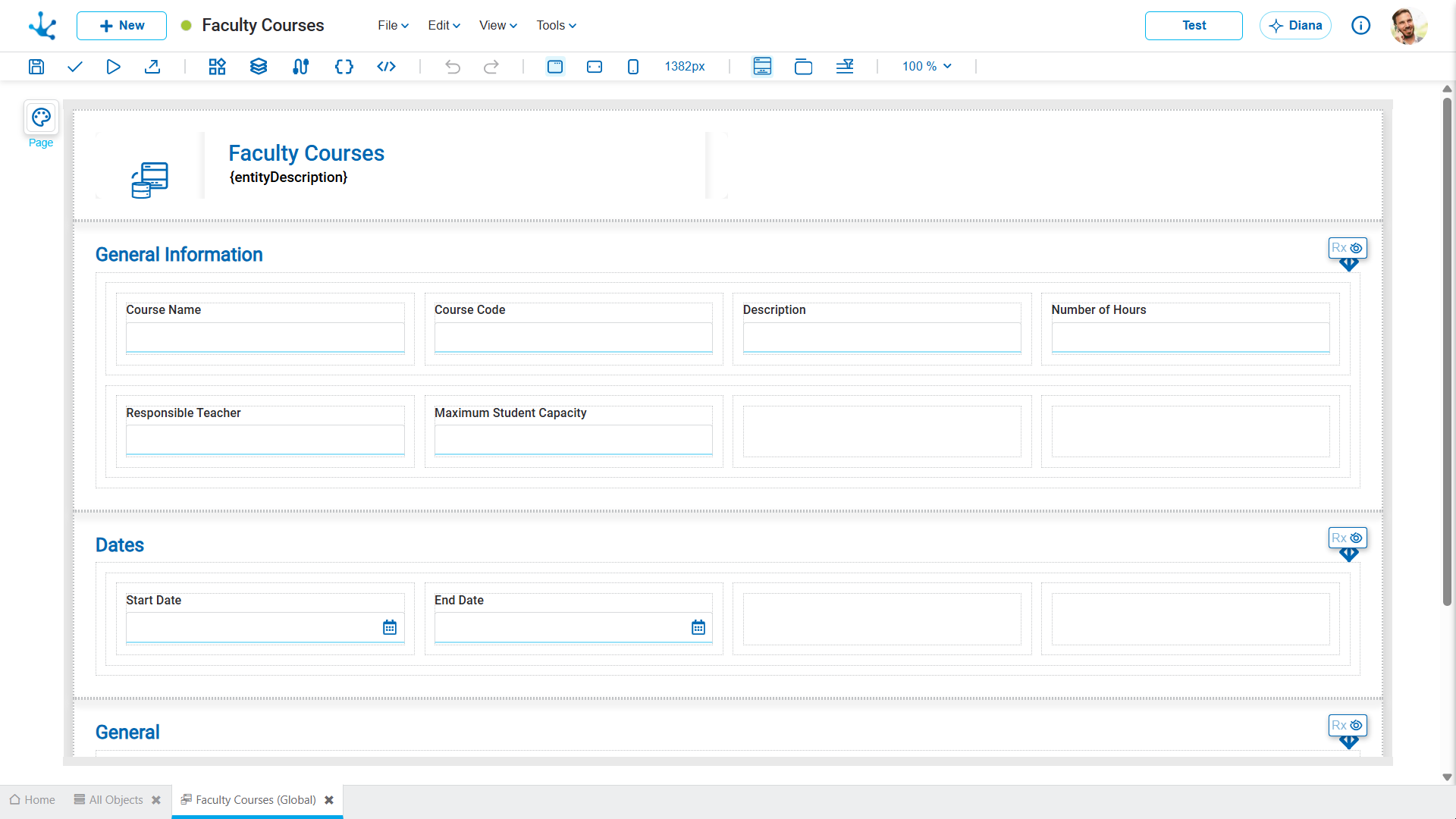The width and height of the screenshot is (1456, 819).
Task: Click the Save icon in toolbar
Action: pyautogui.click(x=36, y=67)
